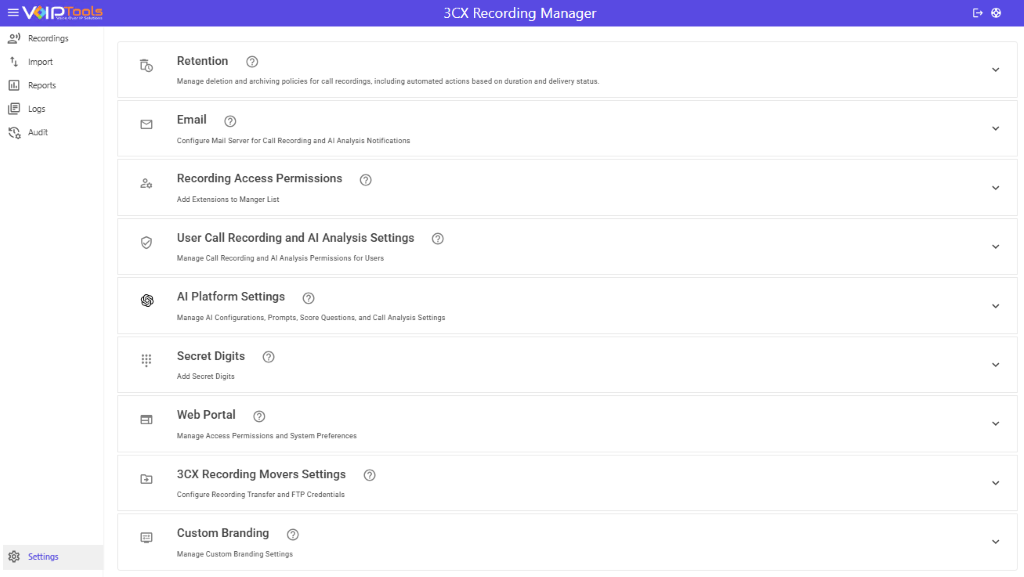This screenshot has width=1024, height=577.
Task: Open help for Web Portal
Action: point(259,416)
